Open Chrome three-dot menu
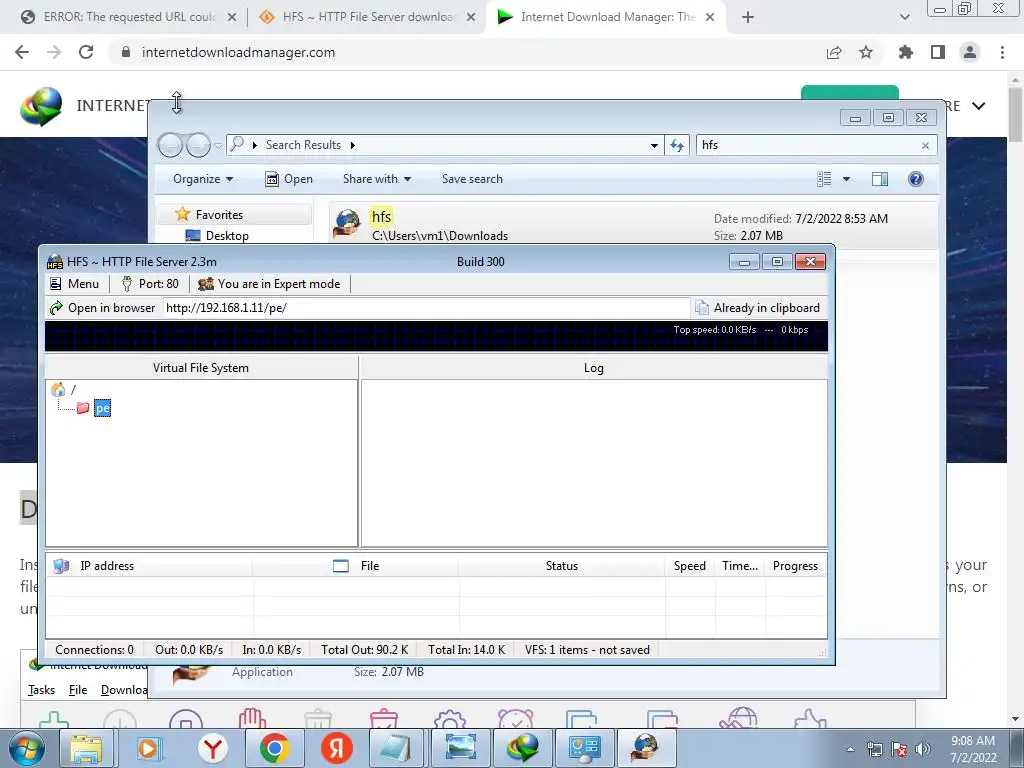The height and width of the screenshot is (768, 1024). point(1002,52)
